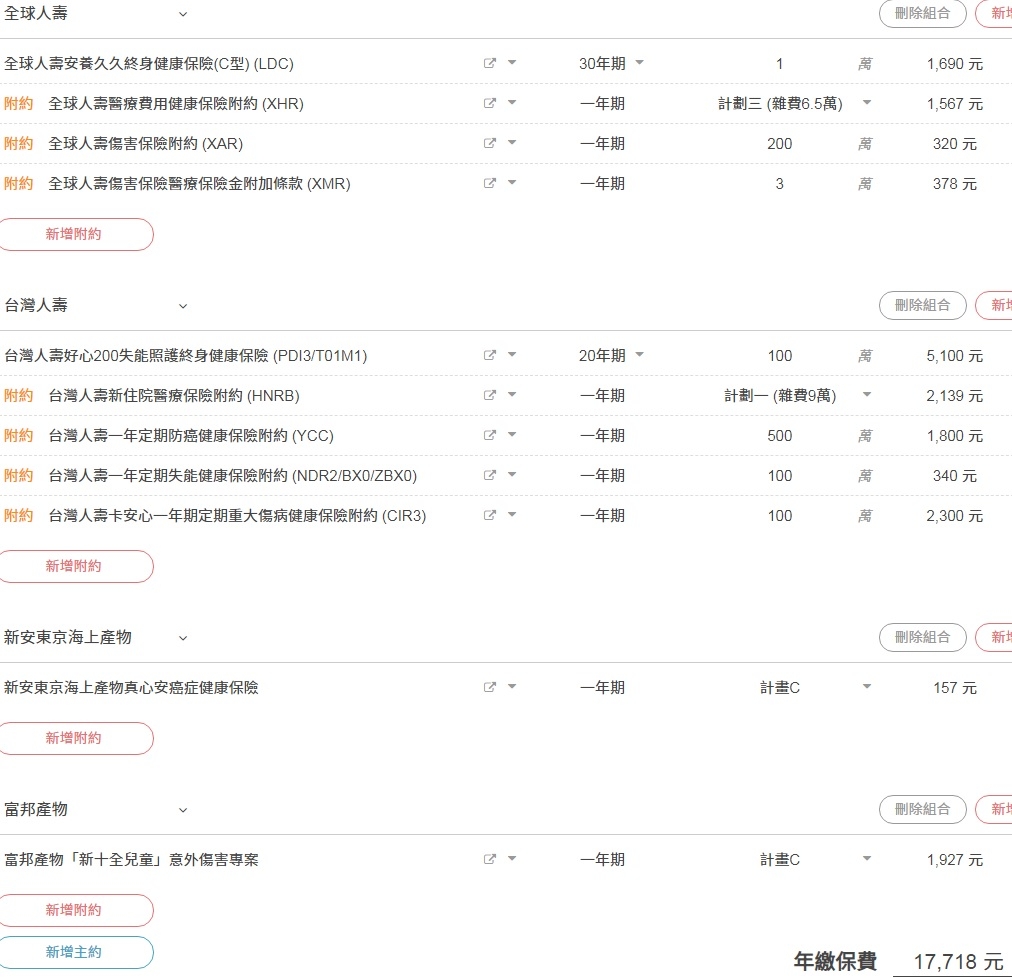Click 刪除組合 for the 全球人壽 group
Screen dimensions: 1012x978
click(922, 14)
